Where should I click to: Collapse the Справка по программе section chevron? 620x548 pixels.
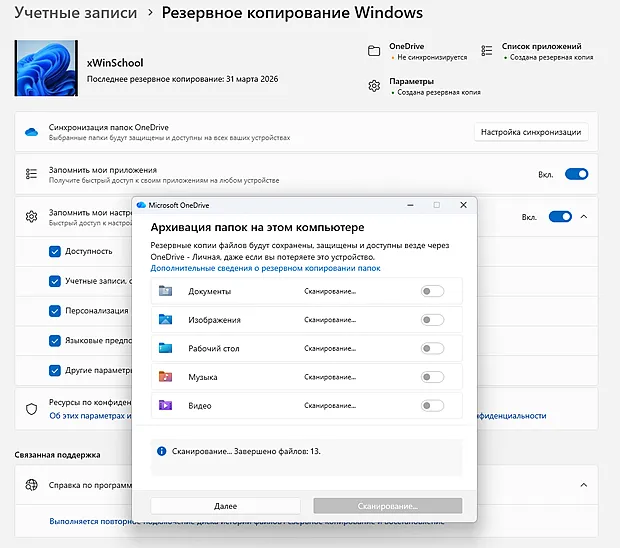pyautogui.click(x=584, y=485)
